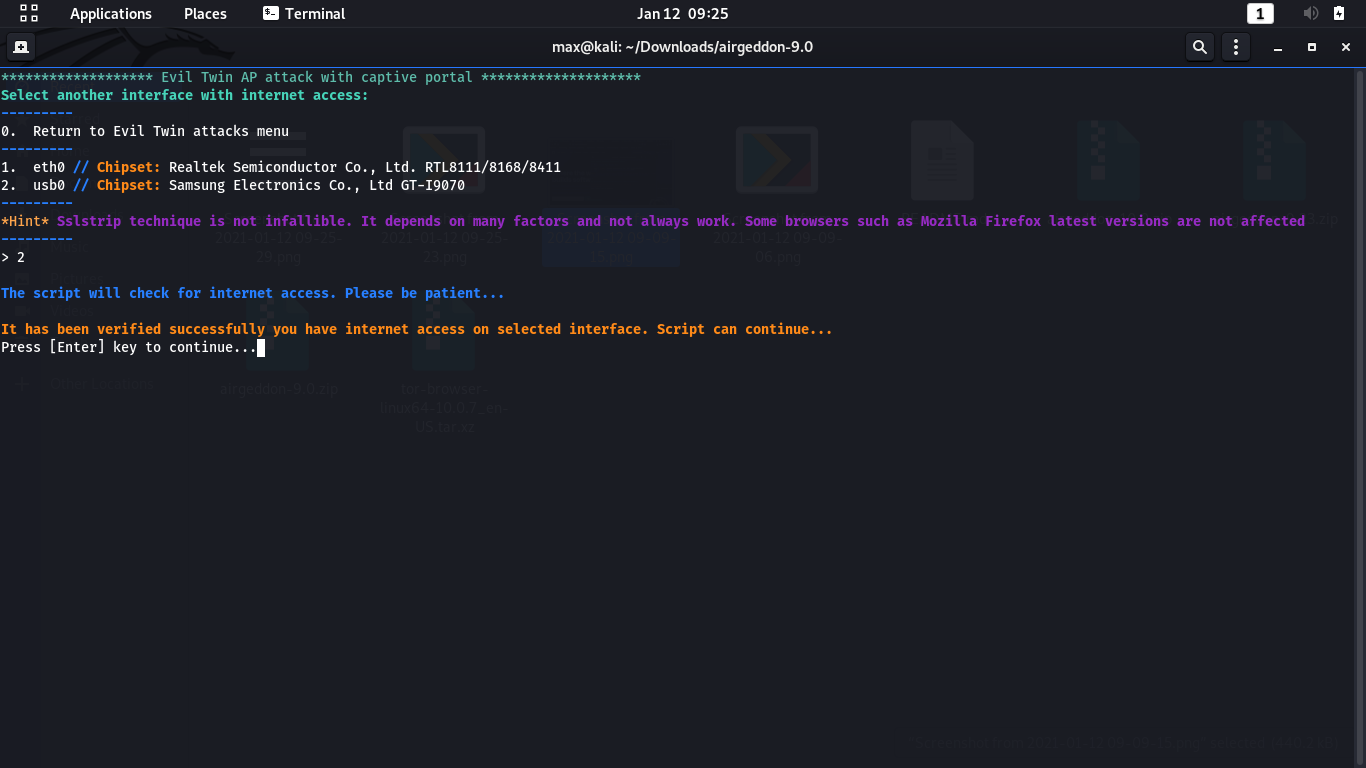Screen dimensions: 1366x768
Task: Click the usb0 Samsung interface line
Action: coord(233,185)
